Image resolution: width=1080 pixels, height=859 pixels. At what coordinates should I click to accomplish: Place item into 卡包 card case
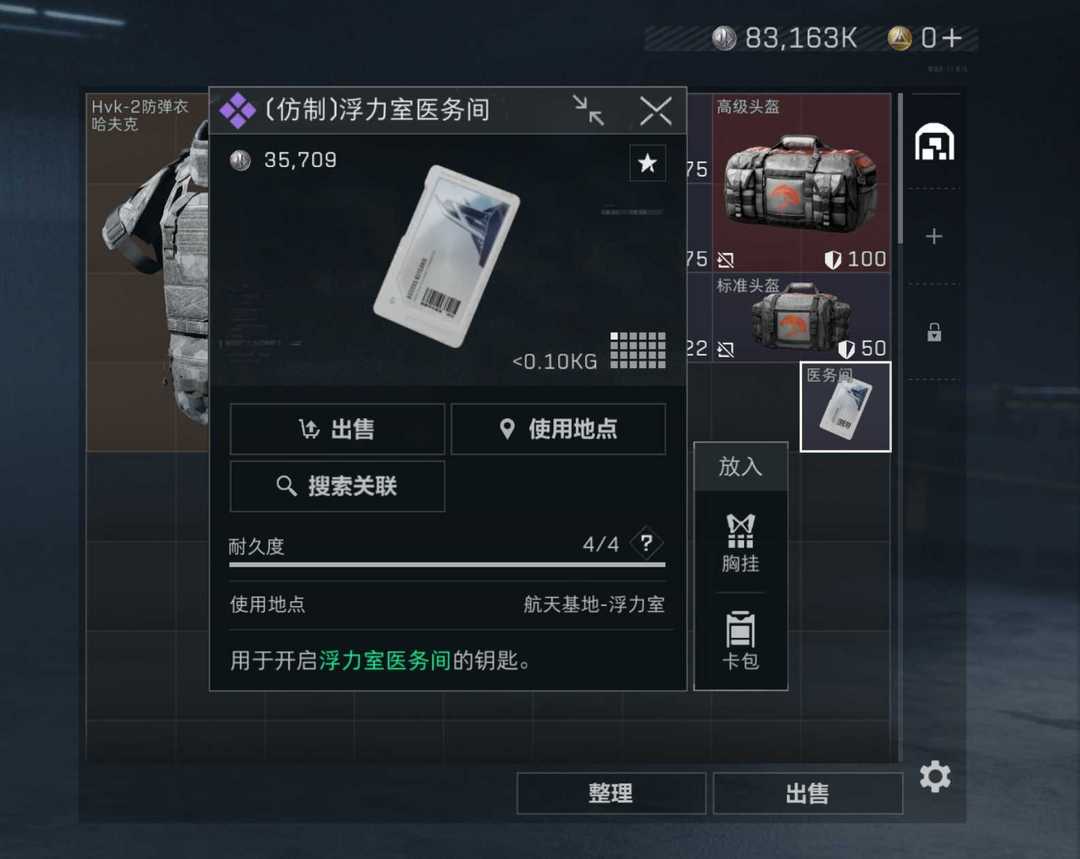pos(740,640)
